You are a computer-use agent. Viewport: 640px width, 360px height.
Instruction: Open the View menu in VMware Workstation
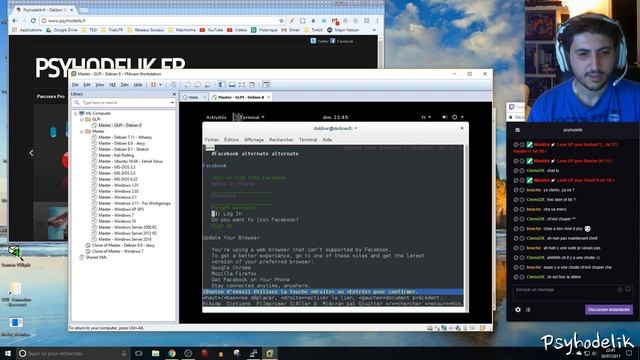(100, 85)
